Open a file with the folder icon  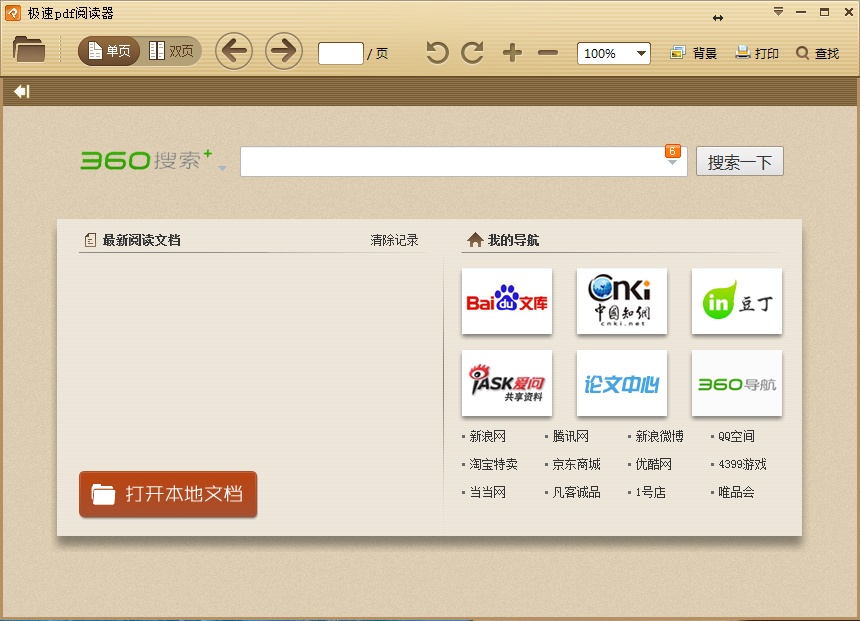[29, 49]
